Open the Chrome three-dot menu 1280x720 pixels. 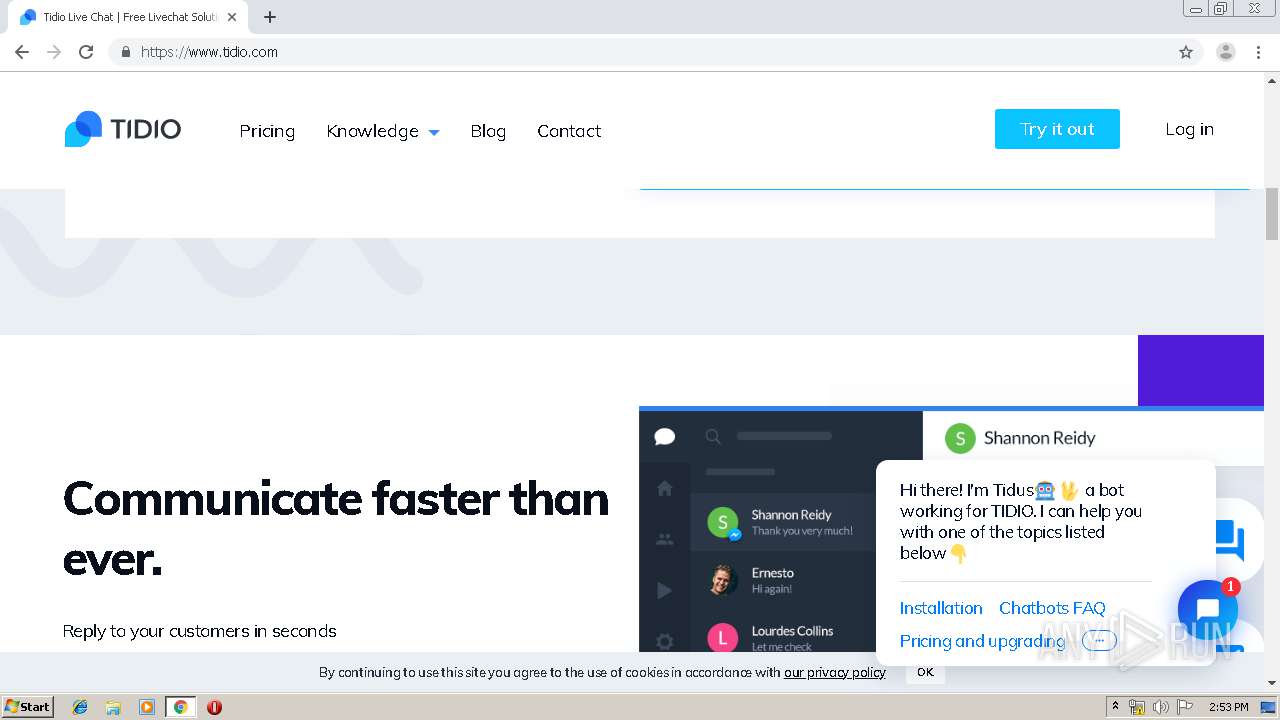pyautogui.click(x=1258, y=52)
